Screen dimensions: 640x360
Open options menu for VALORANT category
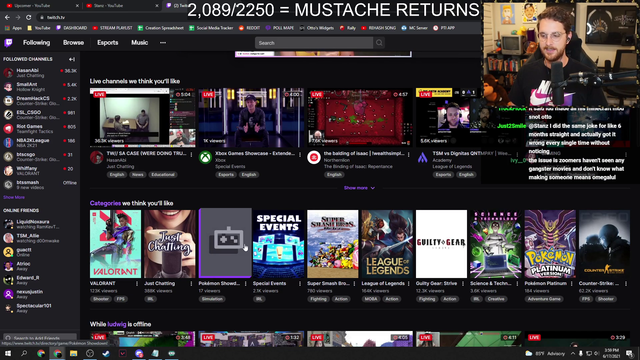coord(137,283)
